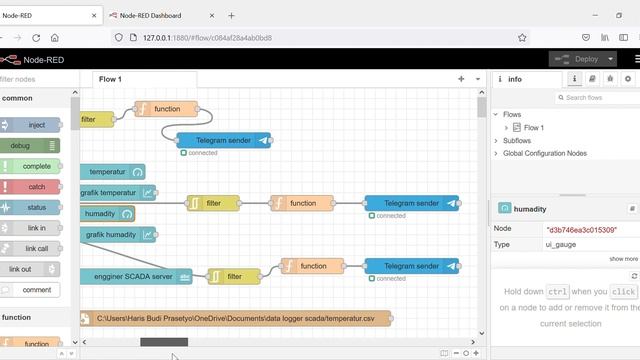
Task: Click the address bar URL
Action: click(x=207, y=38)
